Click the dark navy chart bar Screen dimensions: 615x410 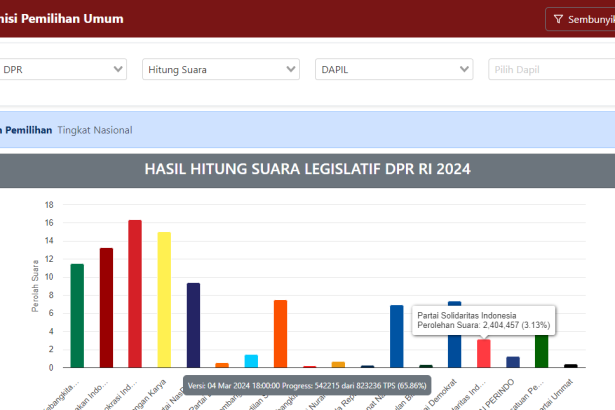(193, 325)
